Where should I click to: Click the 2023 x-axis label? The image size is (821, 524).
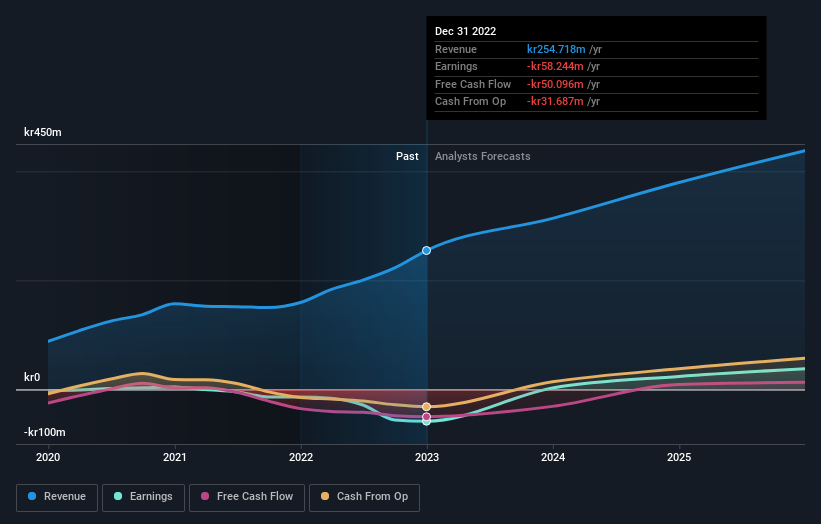coord(427,457)
